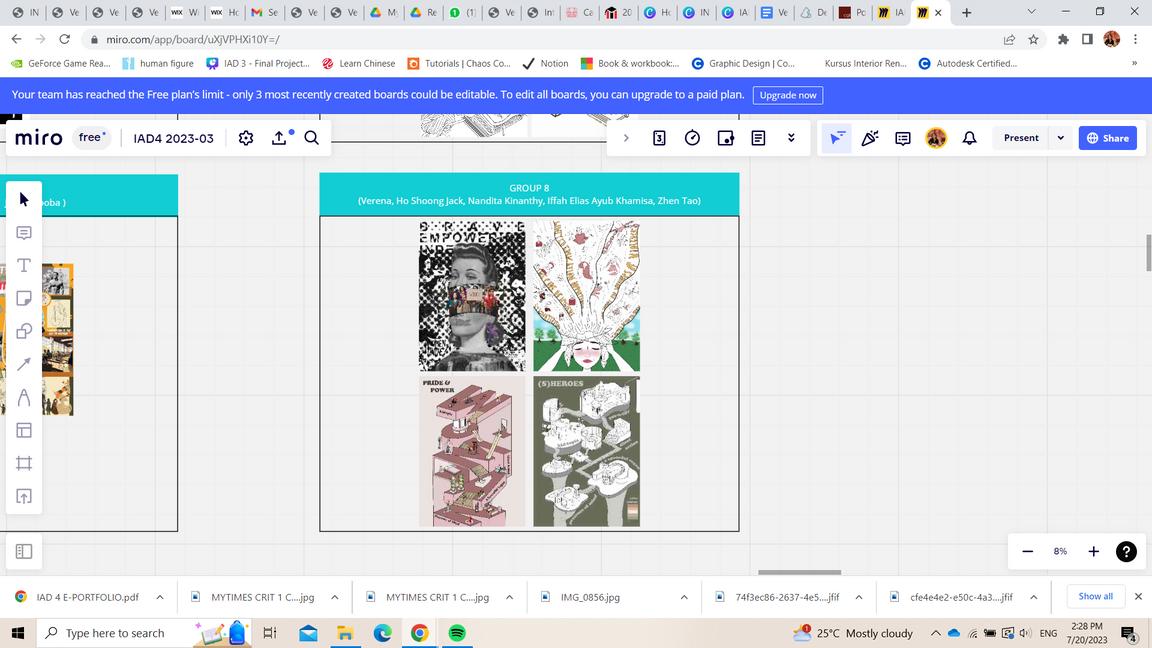
Task: Select the Text tool
Action: pyautogui.click(x=24, y=265)
